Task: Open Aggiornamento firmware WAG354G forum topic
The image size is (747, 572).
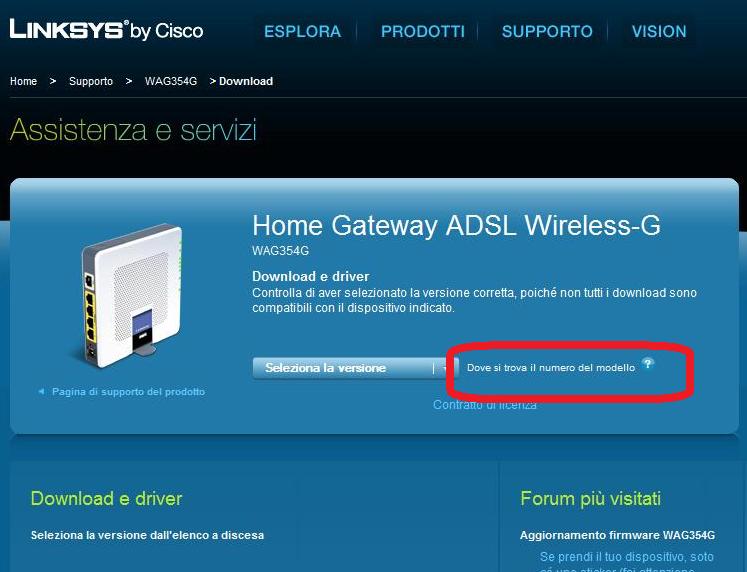Action: point(617,535)
